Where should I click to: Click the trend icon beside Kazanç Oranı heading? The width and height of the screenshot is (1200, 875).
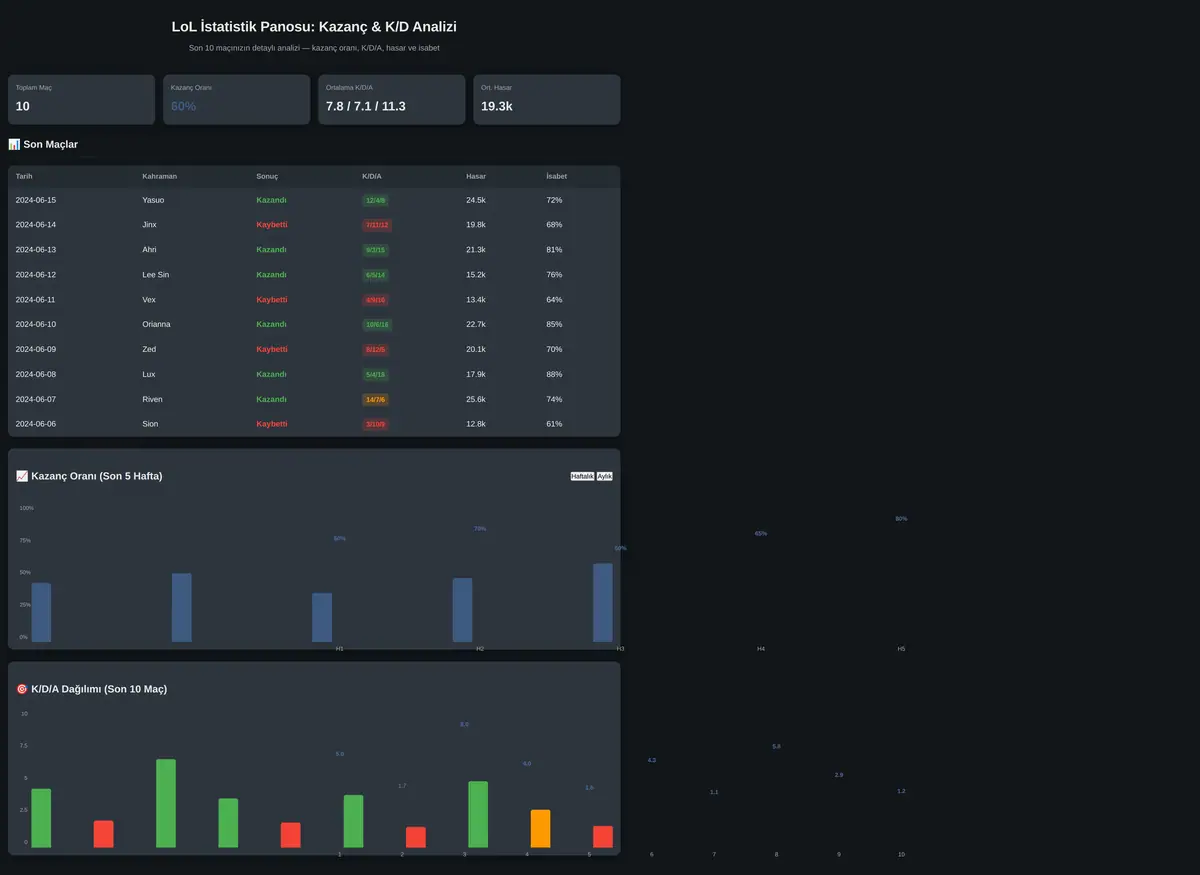22,476
